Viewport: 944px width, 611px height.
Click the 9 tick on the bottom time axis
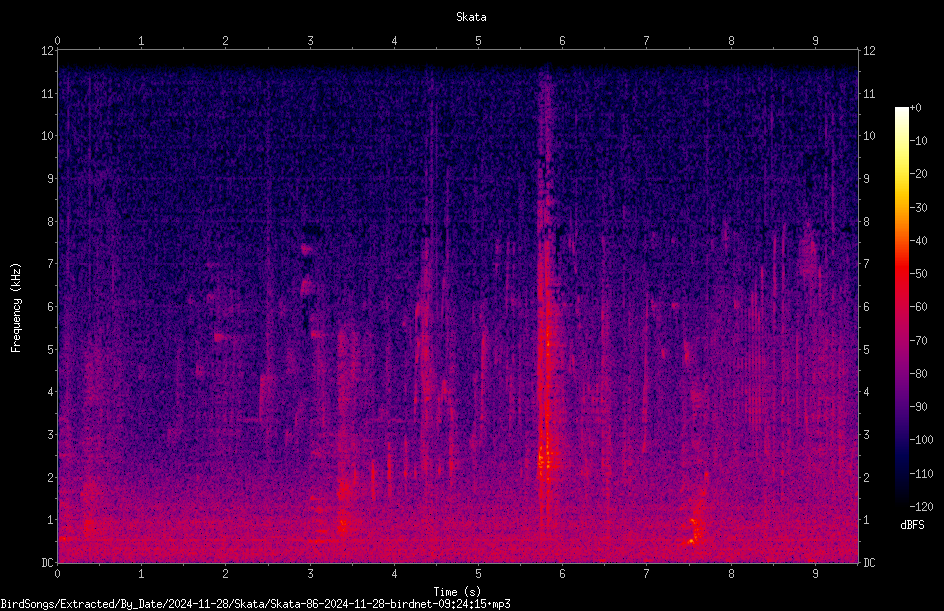[815, 574]
